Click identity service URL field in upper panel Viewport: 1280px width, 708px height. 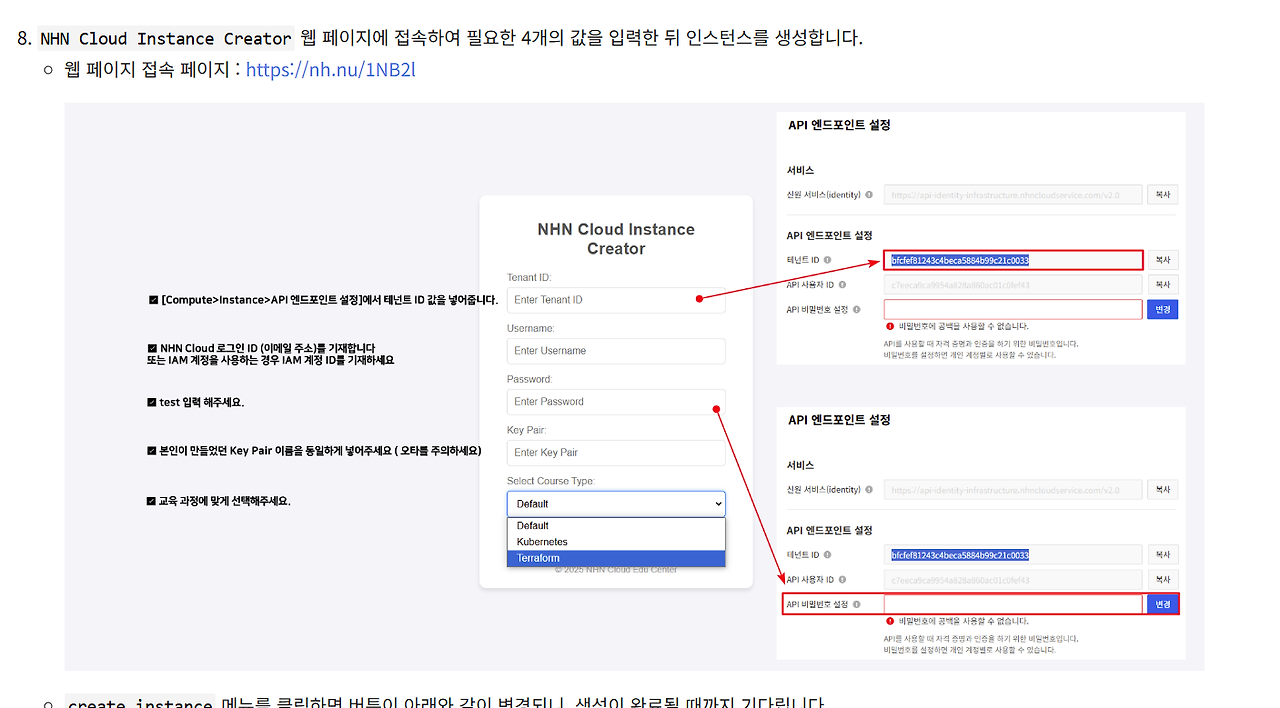tap(1013, 195)
